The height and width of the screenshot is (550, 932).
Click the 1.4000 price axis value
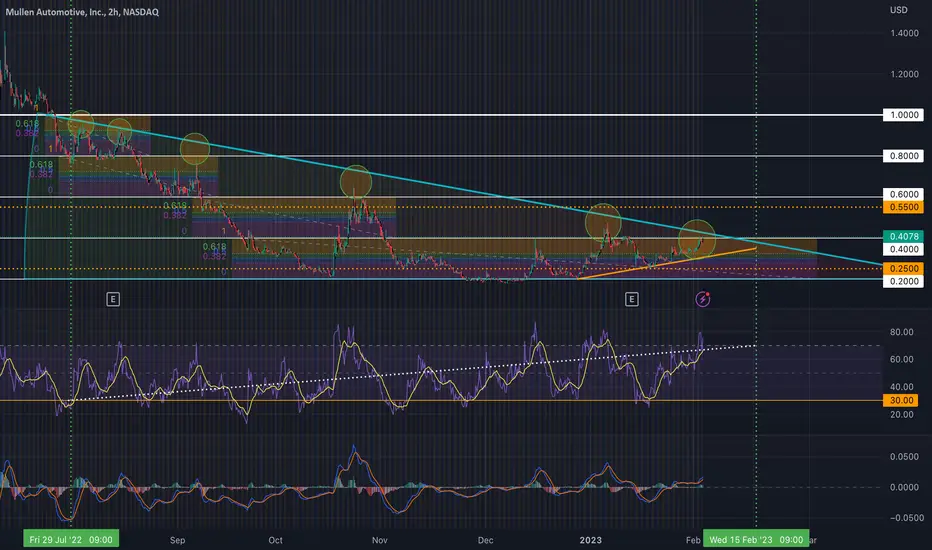click(x=904, y=33)
